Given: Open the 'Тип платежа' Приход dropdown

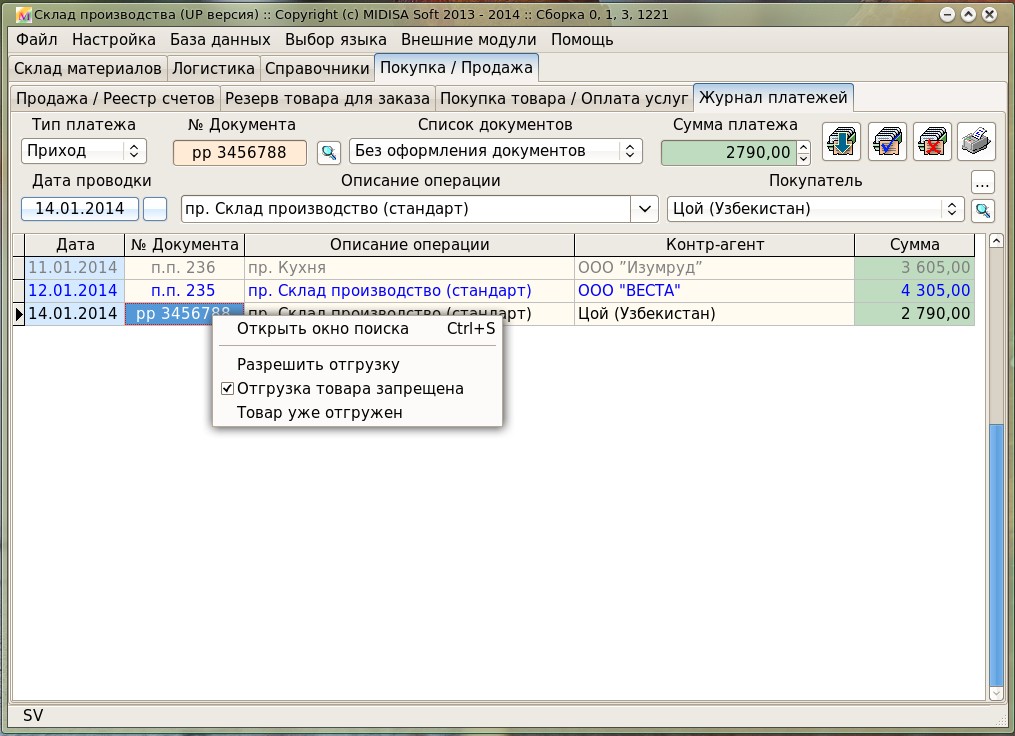Looking at the screenshot, I should 84,151.
